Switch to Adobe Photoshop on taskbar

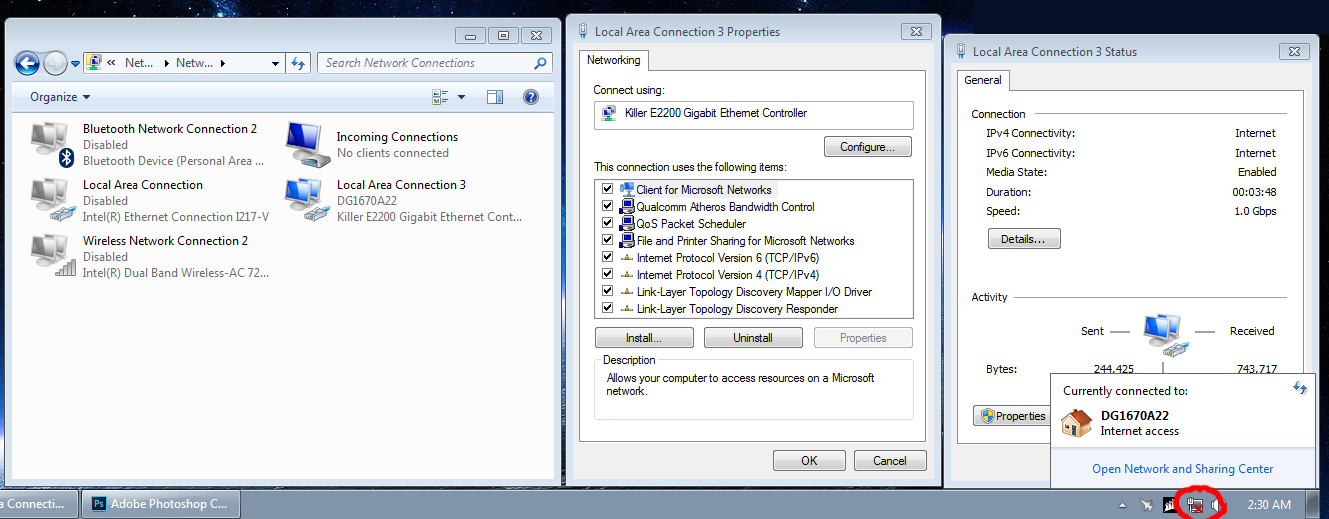point(162,504)
